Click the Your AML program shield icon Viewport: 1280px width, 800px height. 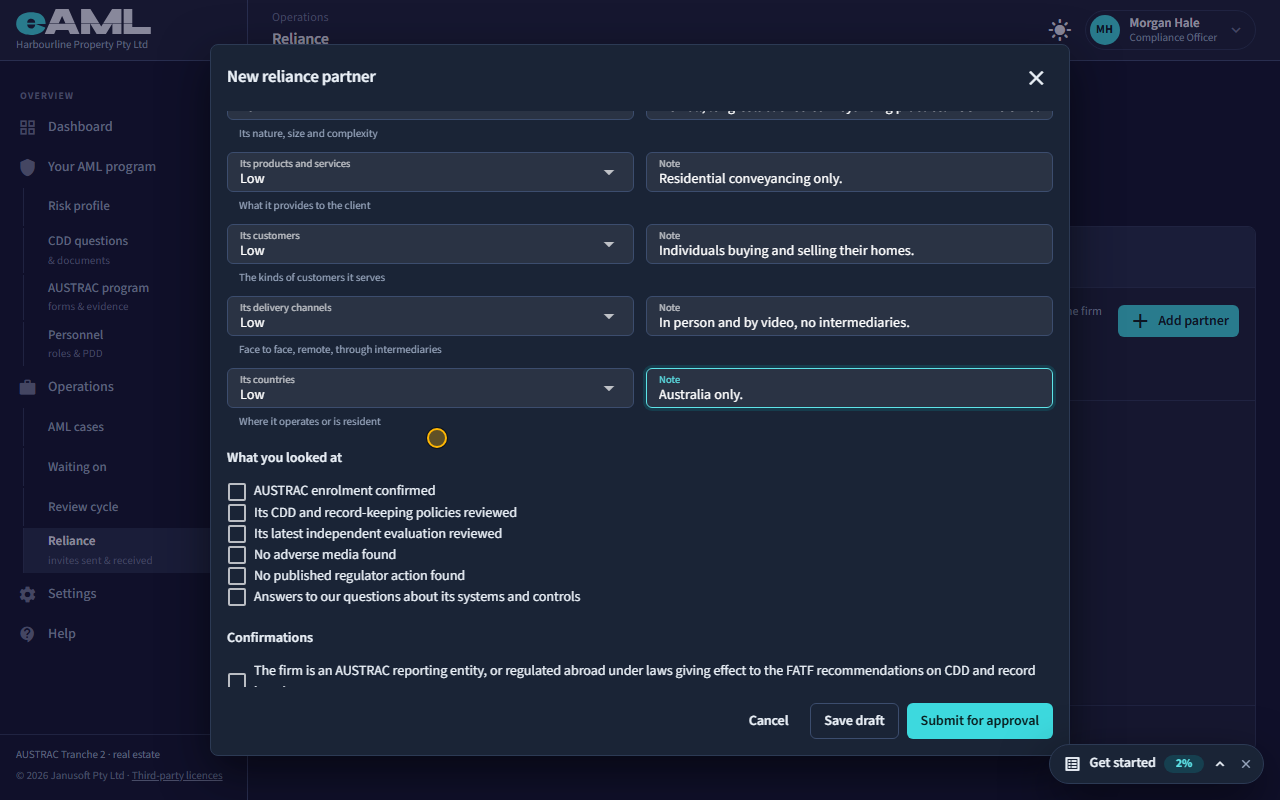coord(27,167)
